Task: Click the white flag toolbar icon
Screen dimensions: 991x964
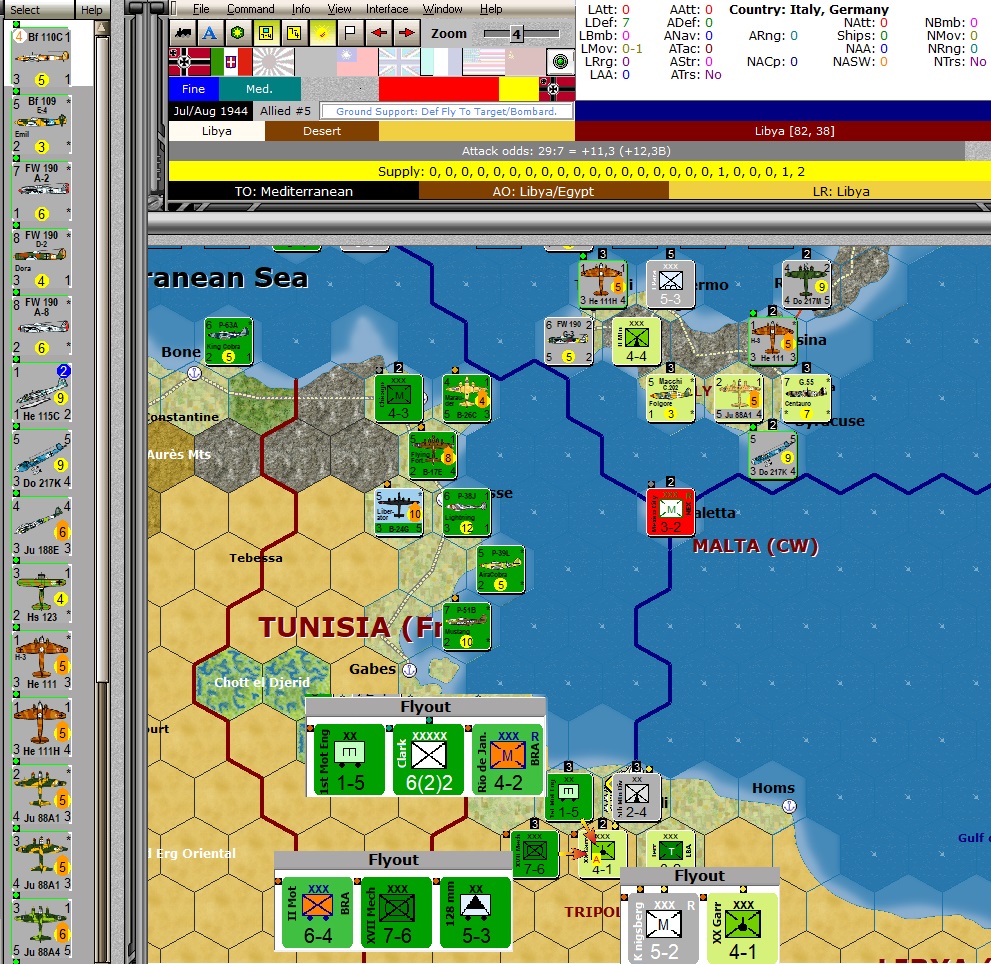Action: [x=348, y=33]
